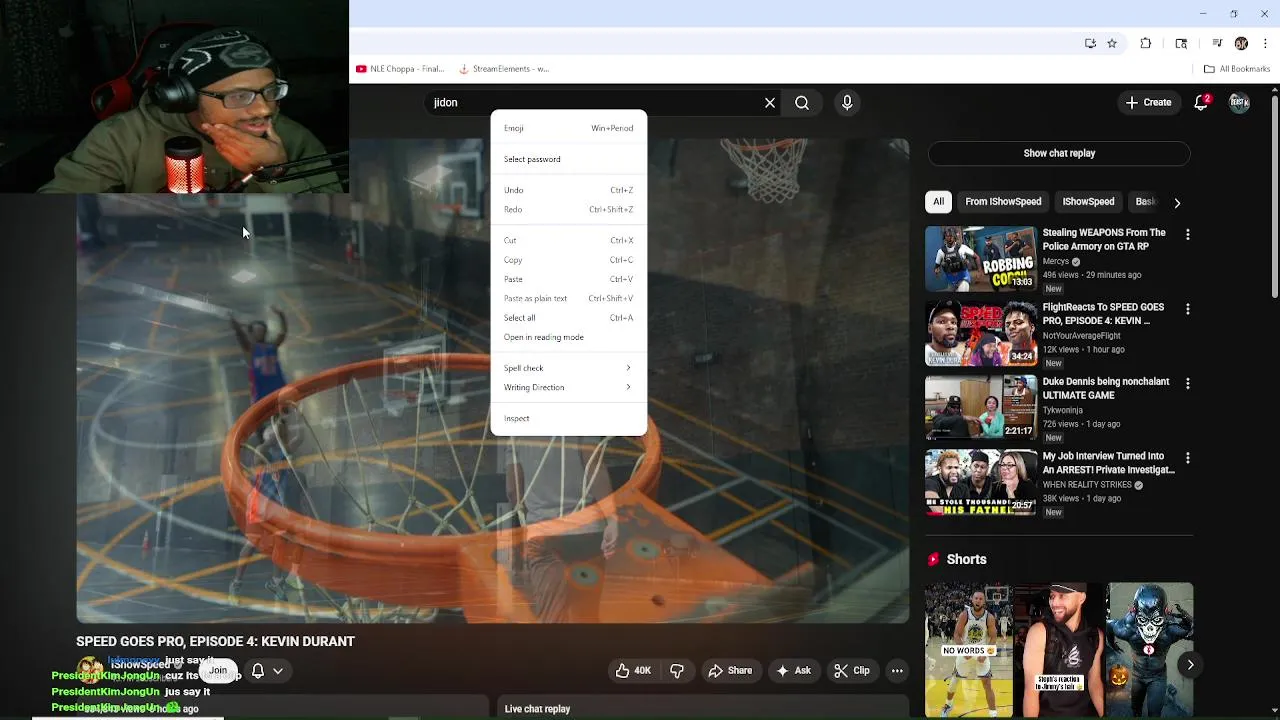Click the Share button
This screenshot has height=720, width=1280.
point(730,670)
